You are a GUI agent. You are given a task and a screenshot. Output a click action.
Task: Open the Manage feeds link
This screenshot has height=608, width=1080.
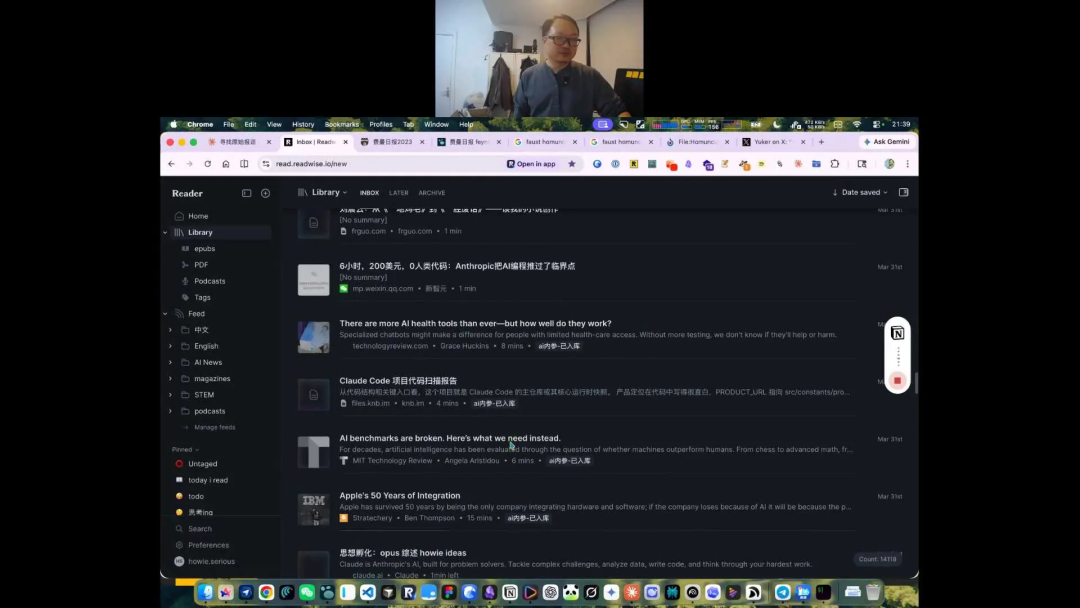[x=214, y=428]
